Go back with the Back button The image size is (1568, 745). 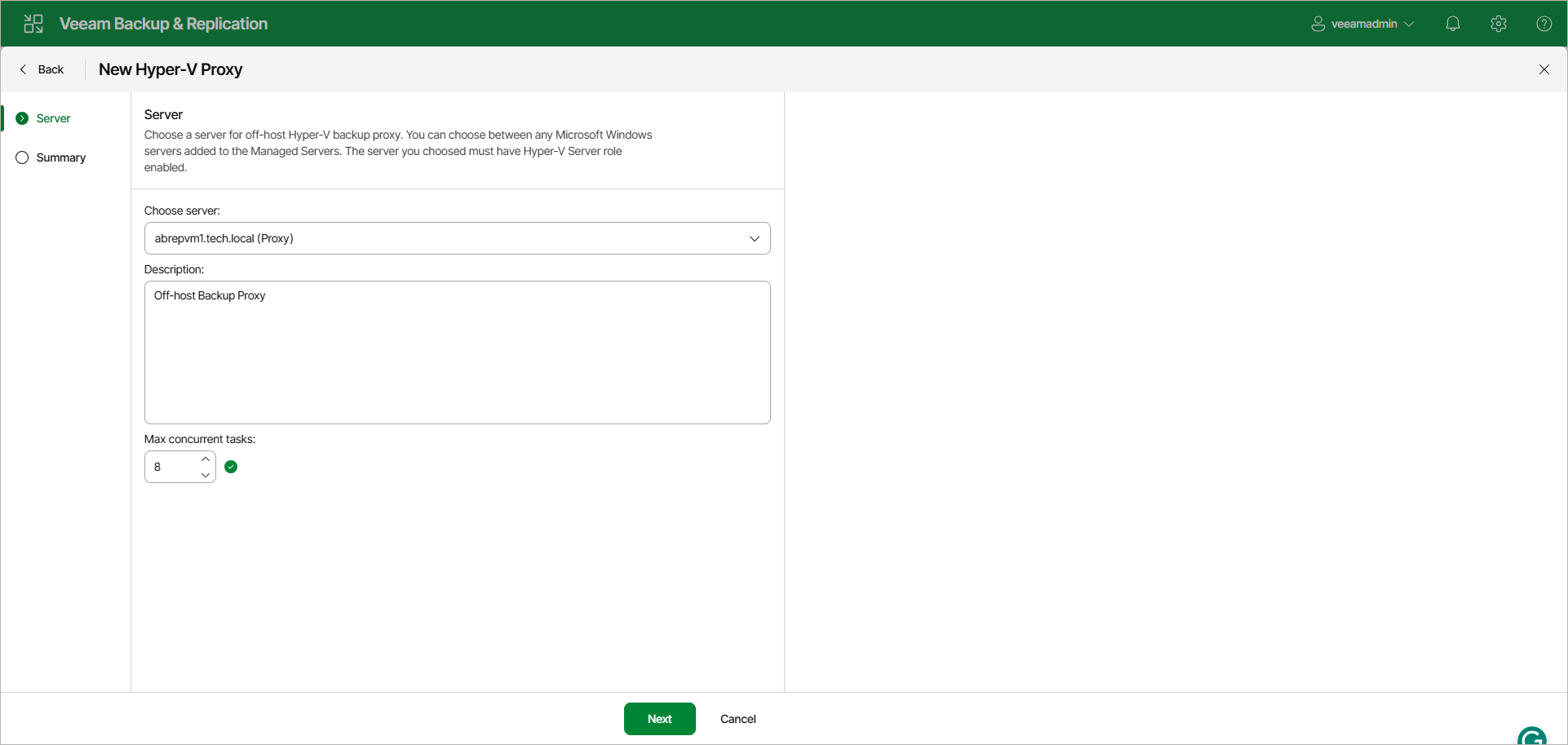coord(42,69)
